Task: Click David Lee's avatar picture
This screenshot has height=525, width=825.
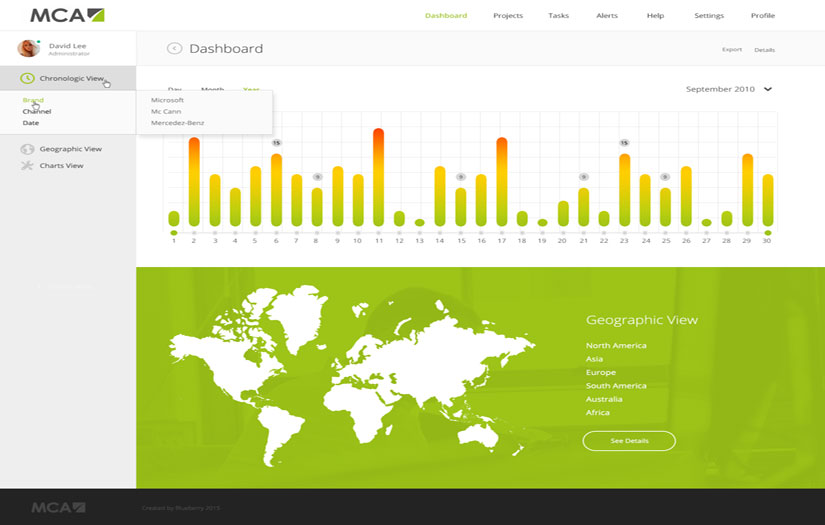Action: tap(28, 48)
